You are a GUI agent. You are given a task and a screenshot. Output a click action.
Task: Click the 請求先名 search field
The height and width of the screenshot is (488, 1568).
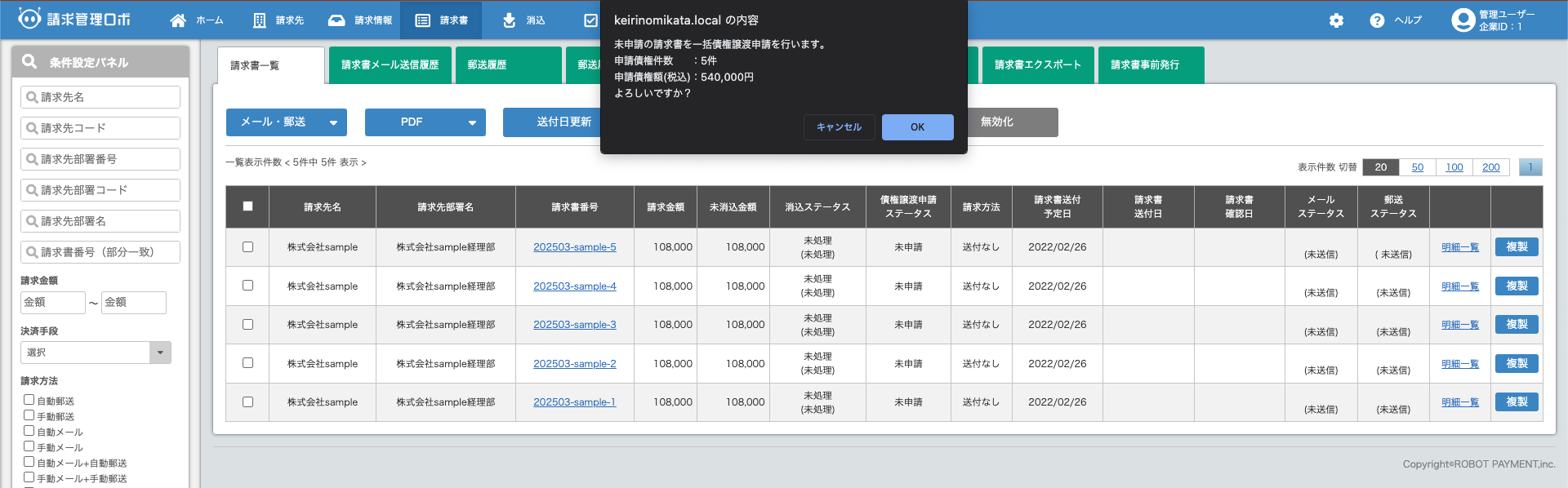coord(100,97)
